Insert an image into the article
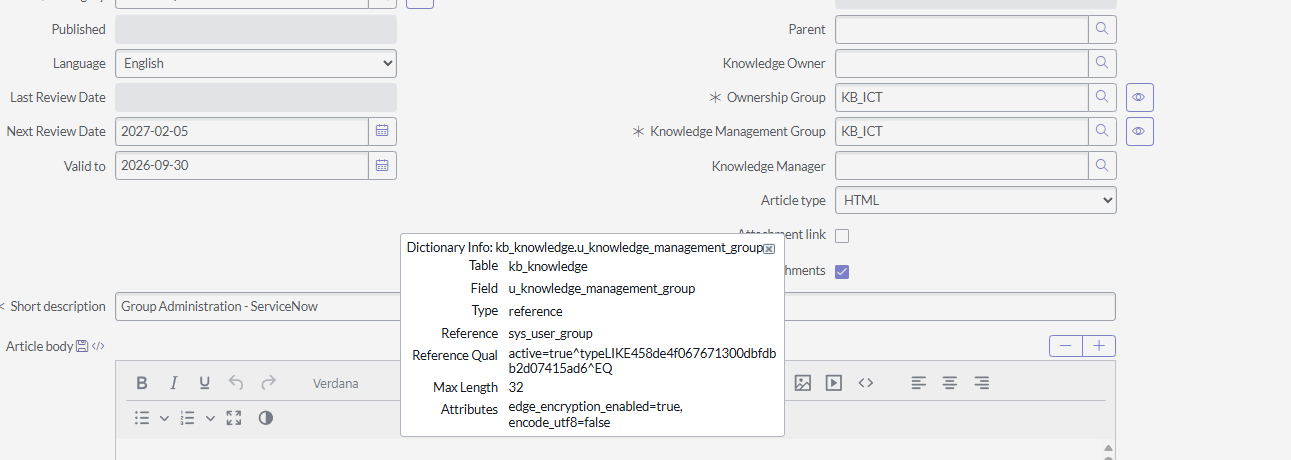 (x=802, y=383)
